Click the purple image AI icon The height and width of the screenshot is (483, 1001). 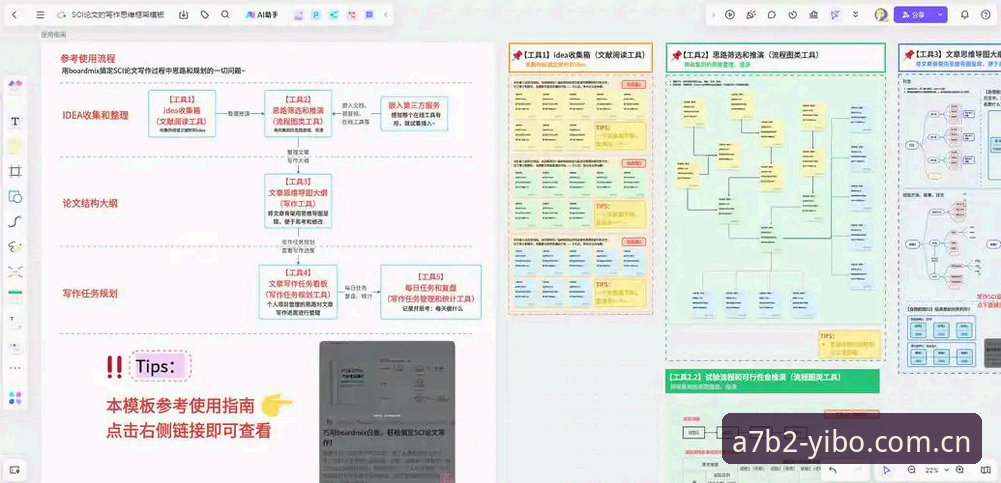[x=298, y=15]
